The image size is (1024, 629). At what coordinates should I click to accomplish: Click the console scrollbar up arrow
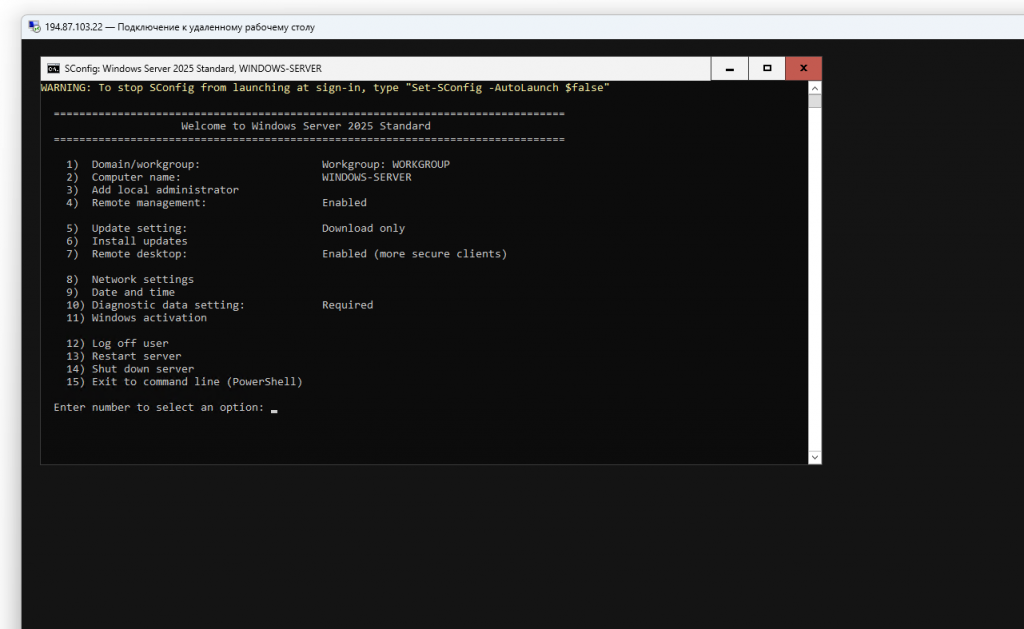814,88
